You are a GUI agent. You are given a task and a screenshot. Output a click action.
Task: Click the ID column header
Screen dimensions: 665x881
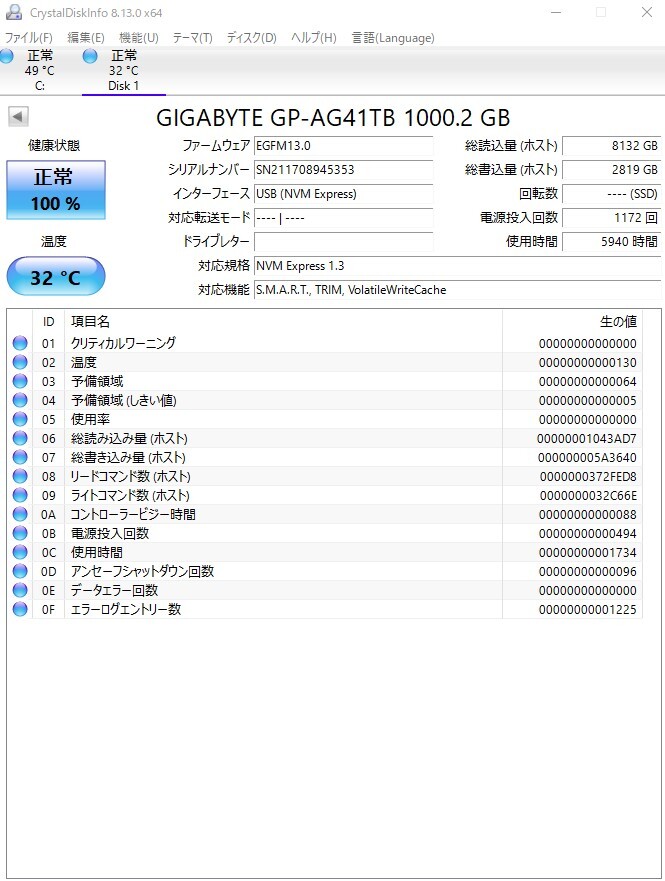pyautogui.click(x=48, y=321)
